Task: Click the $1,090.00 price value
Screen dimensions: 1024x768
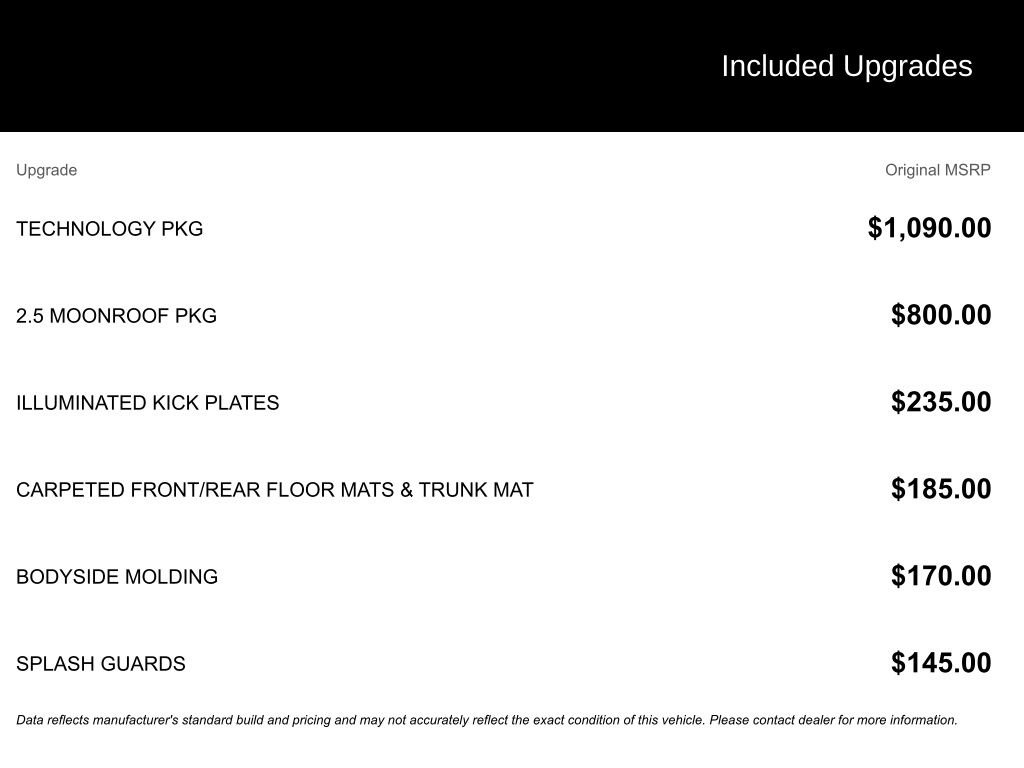Action: point(929,228)
